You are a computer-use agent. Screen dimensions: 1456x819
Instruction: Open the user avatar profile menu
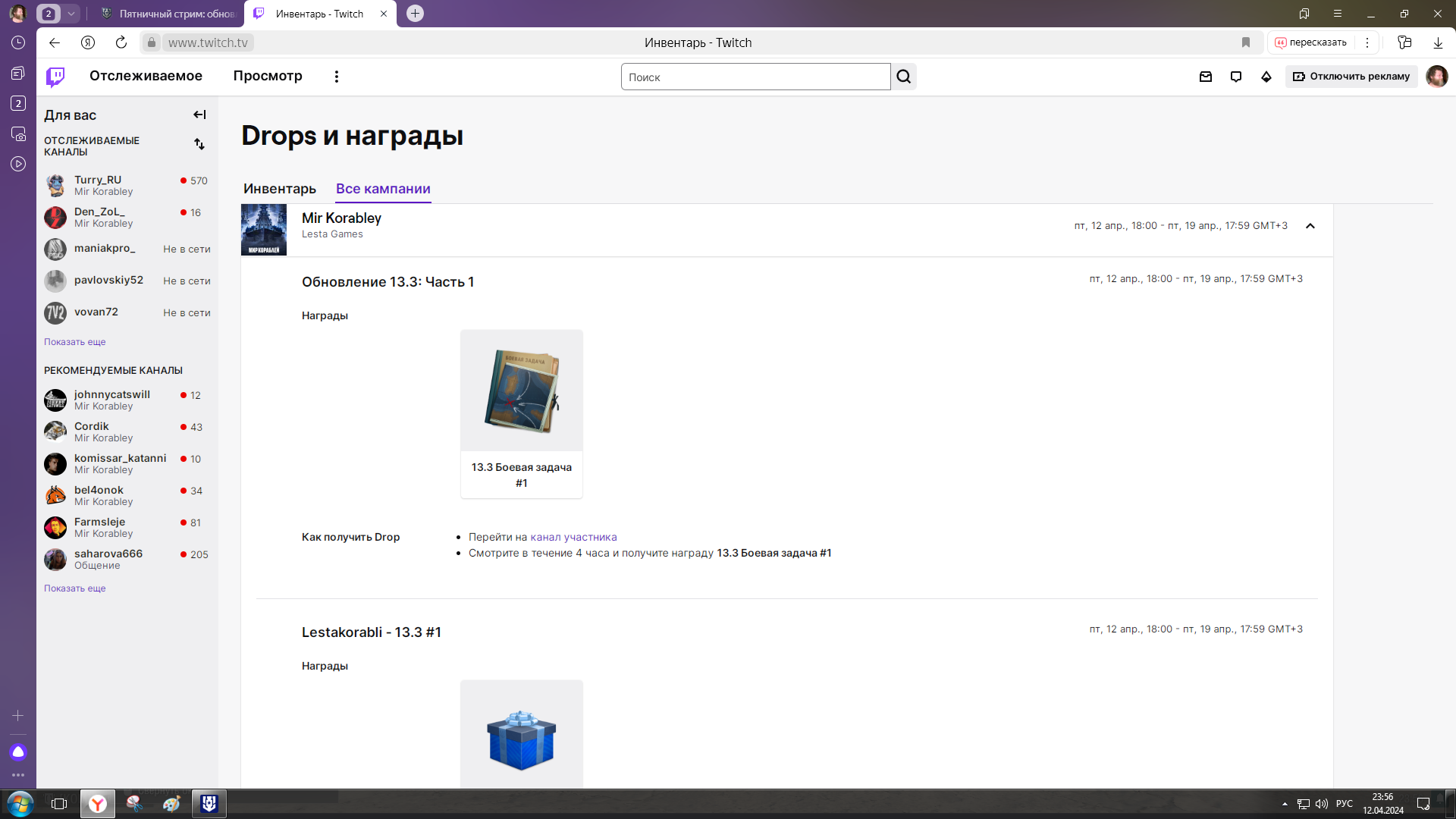[1437, 77]
